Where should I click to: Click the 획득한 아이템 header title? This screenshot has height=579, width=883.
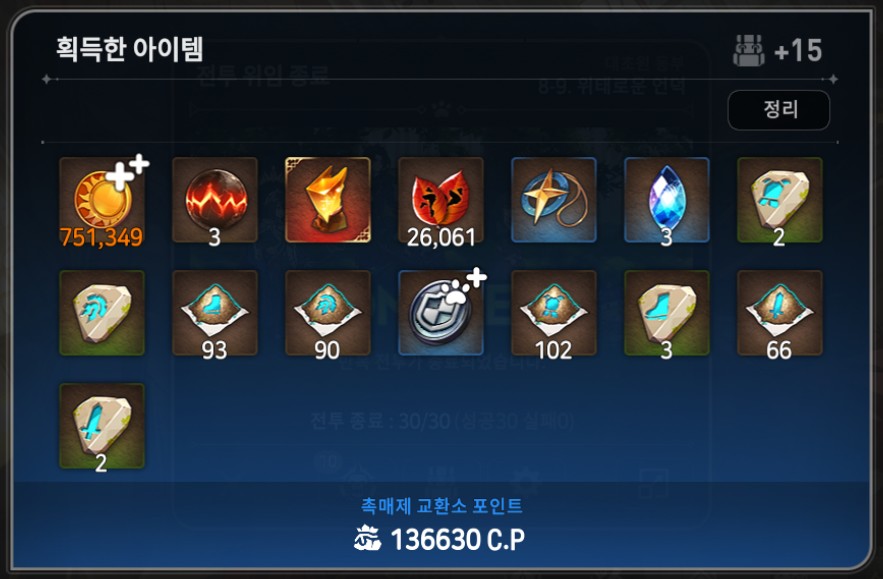pos(130,49)
